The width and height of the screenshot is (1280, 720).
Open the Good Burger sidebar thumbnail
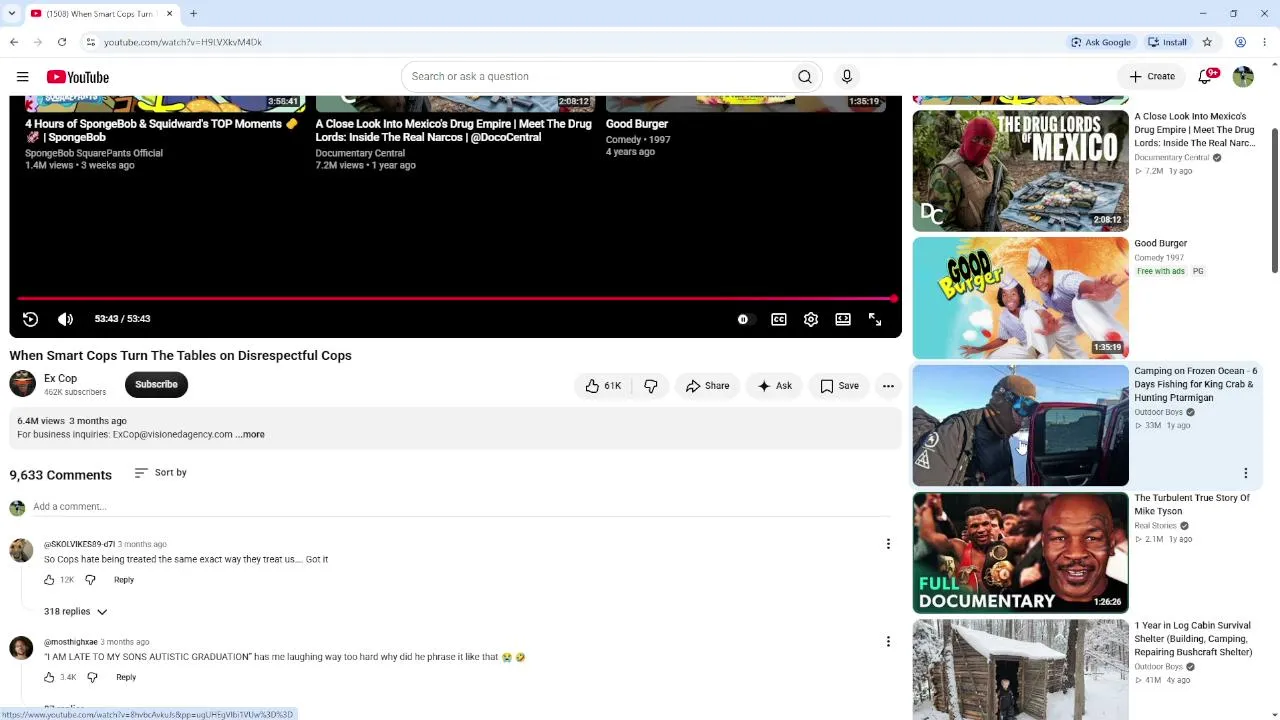[x=1020, y=298]
